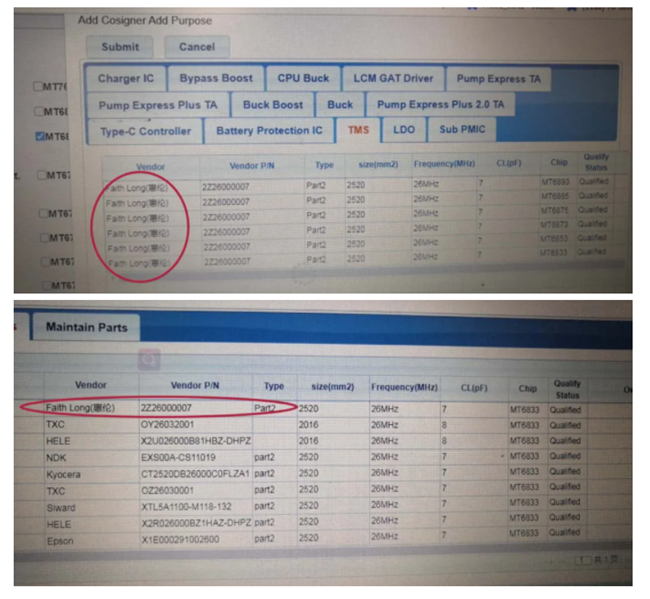Click Frequency(MHz) header in upper table
650x599 pixels.
click(x=444, y=164)
